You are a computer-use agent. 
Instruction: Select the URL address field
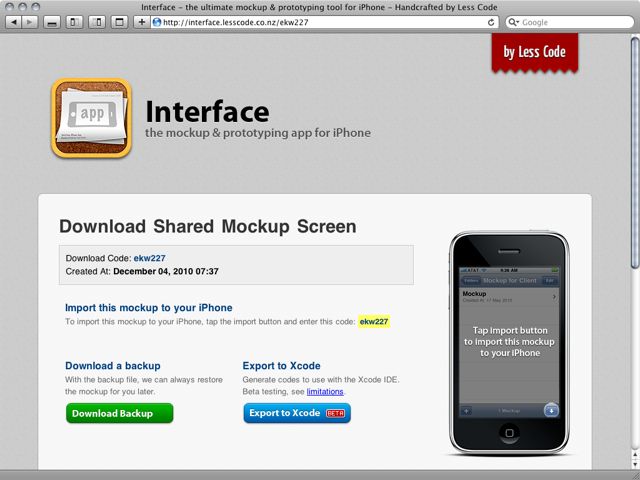[x=324, y=22]
